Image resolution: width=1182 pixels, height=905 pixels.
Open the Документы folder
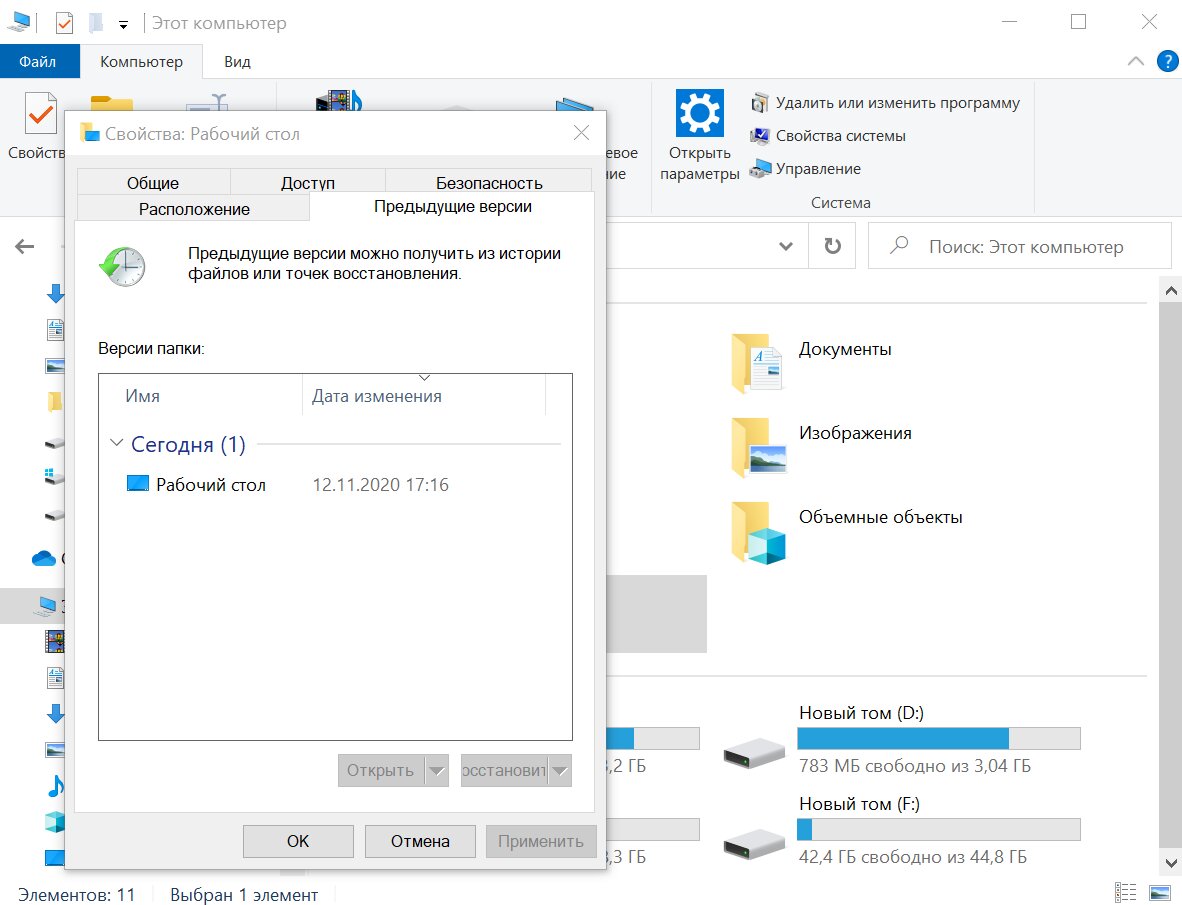coord(811,363)
